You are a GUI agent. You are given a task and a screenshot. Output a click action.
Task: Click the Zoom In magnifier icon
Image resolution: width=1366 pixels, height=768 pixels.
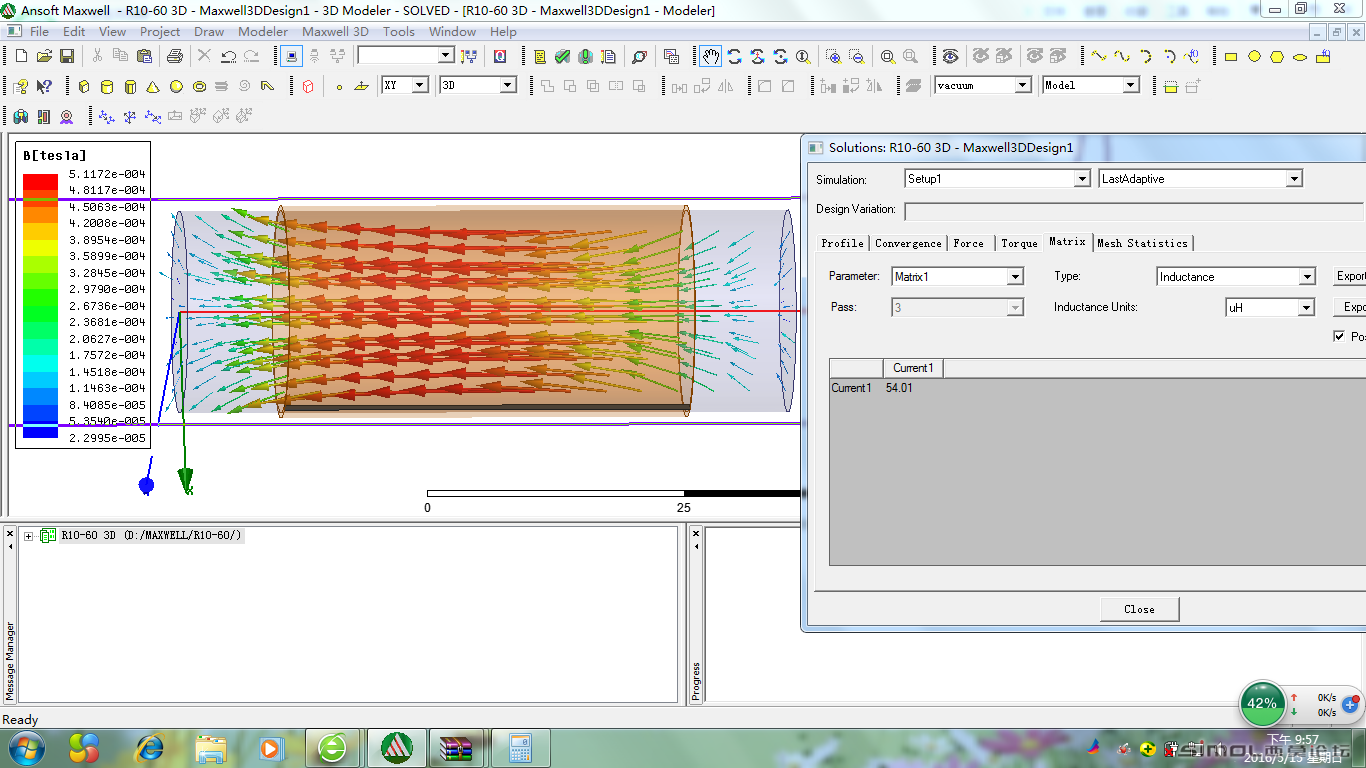(833, 56)
